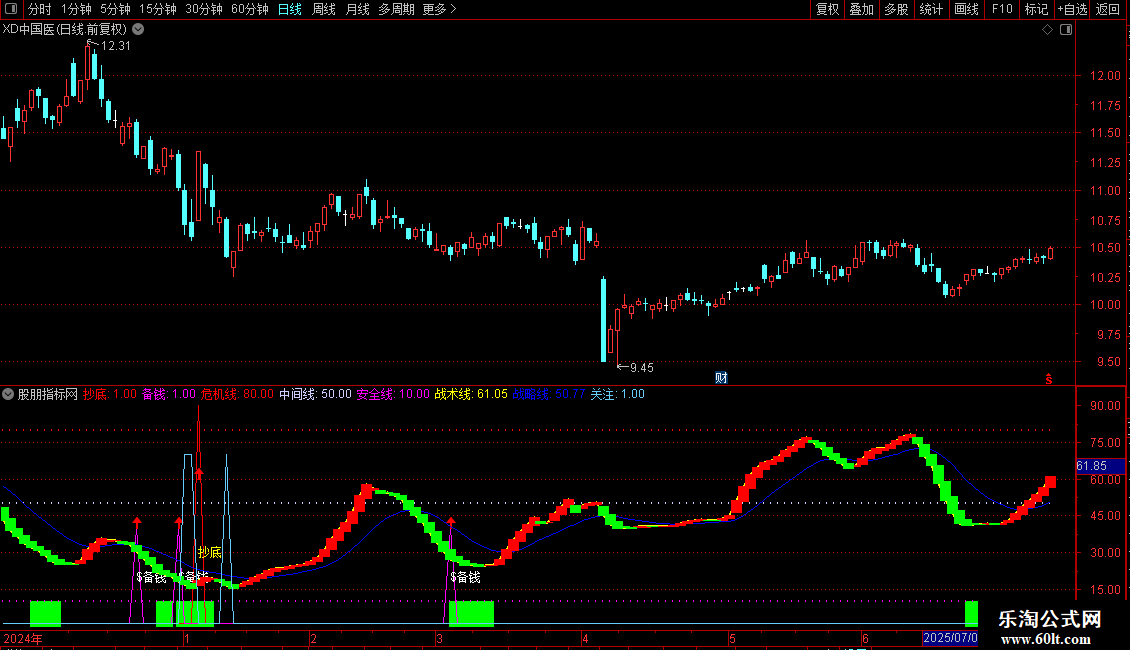Select the 15分钟 period tab

(x=157, y=9)
